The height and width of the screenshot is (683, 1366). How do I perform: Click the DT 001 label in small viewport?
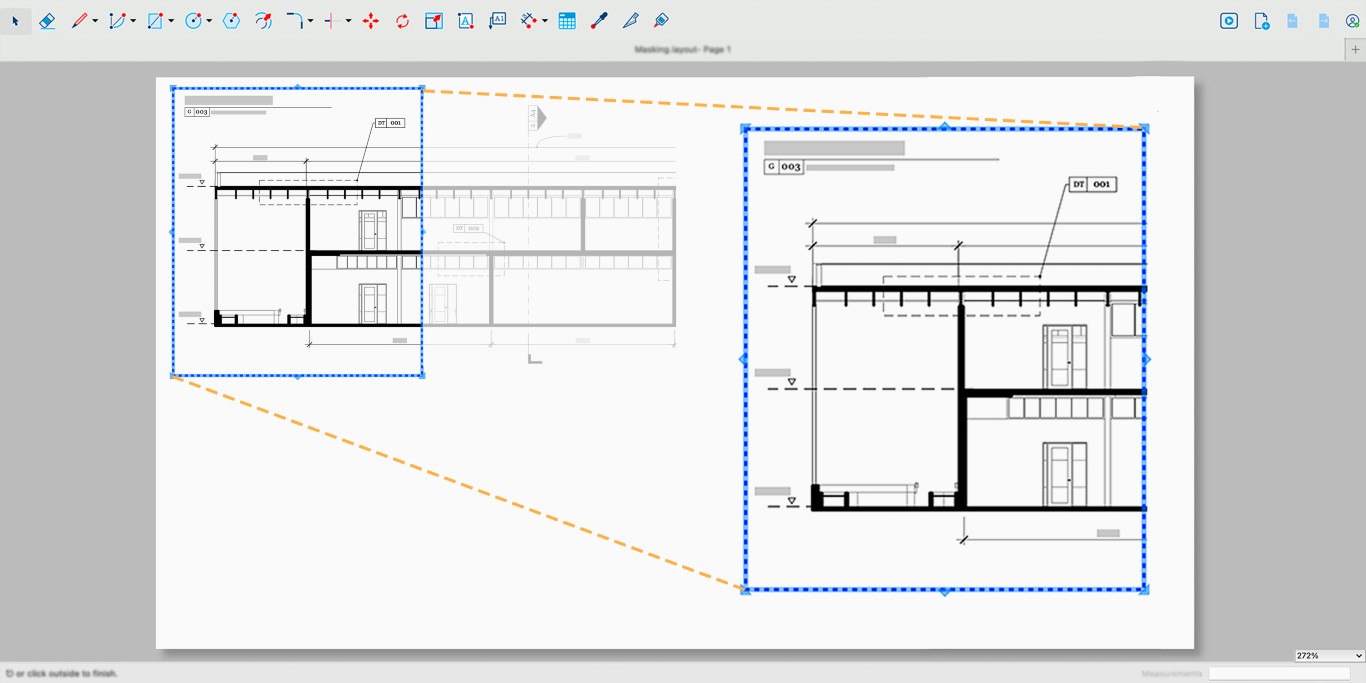tap(390, 123)
